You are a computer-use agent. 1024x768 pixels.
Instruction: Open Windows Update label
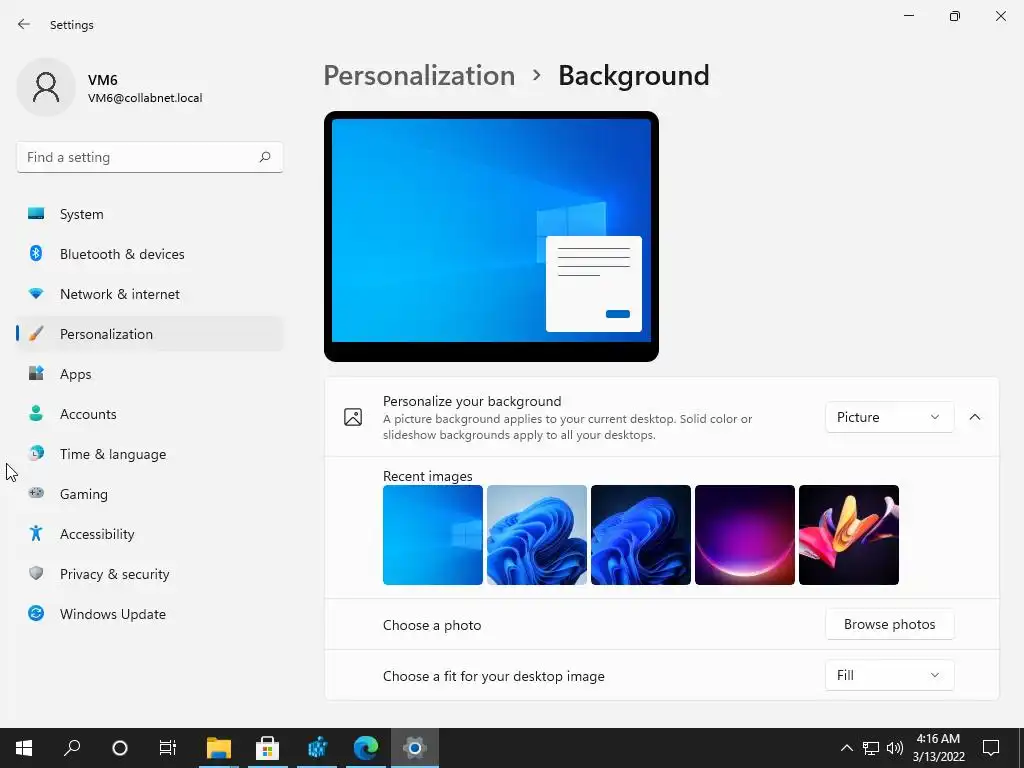pos(113,614)
